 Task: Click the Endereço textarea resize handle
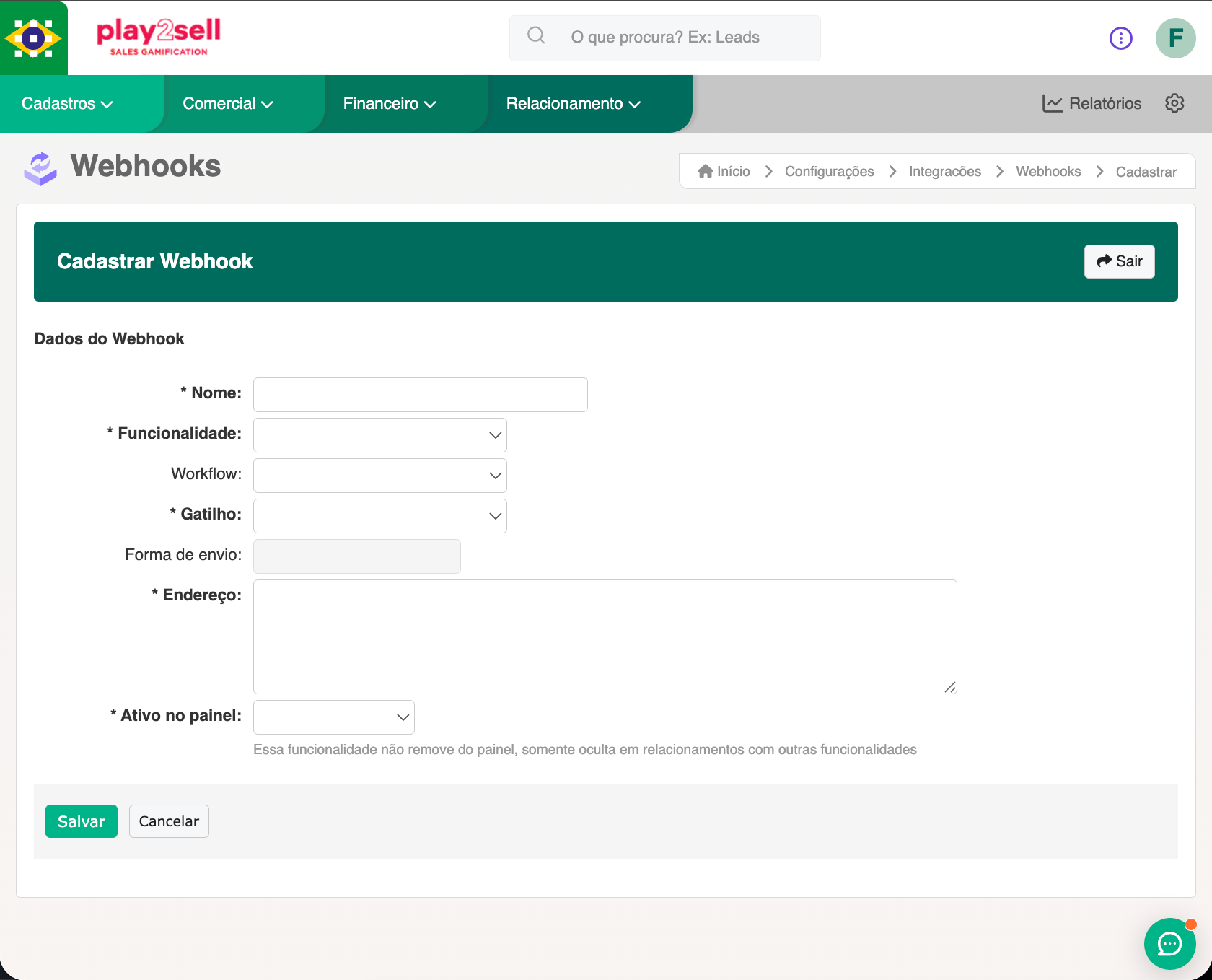[x=950, y=687]
